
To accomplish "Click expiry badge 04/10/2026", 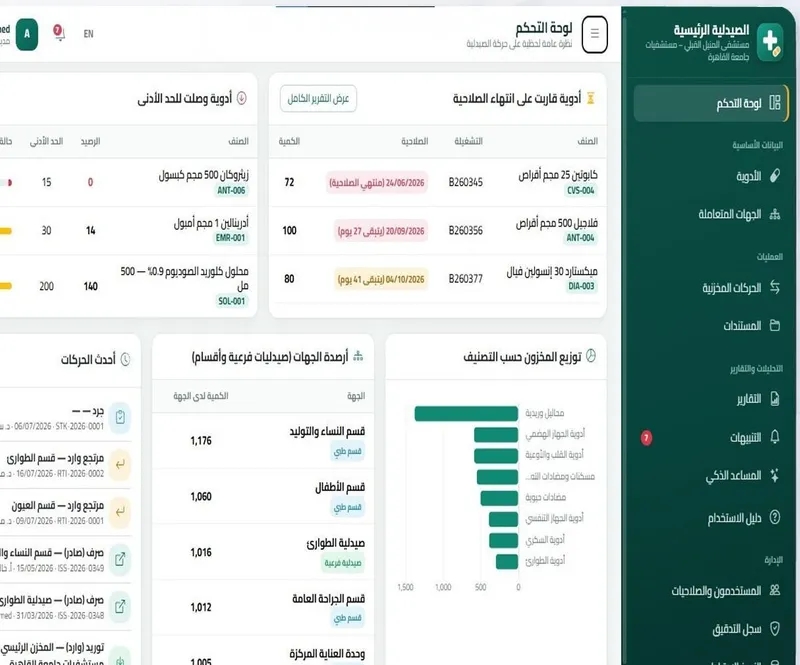I will coord(381,279).
